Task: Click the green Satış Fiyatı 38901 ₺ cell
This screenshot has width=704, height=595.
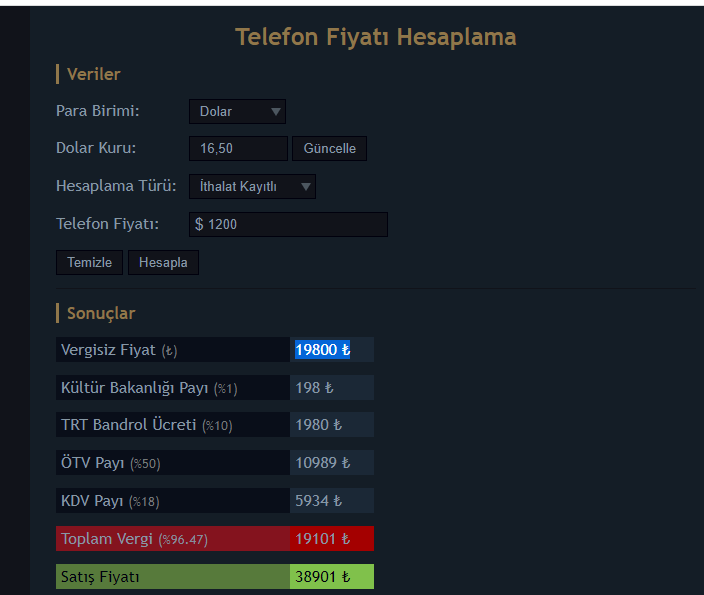Action: [332, 577]
